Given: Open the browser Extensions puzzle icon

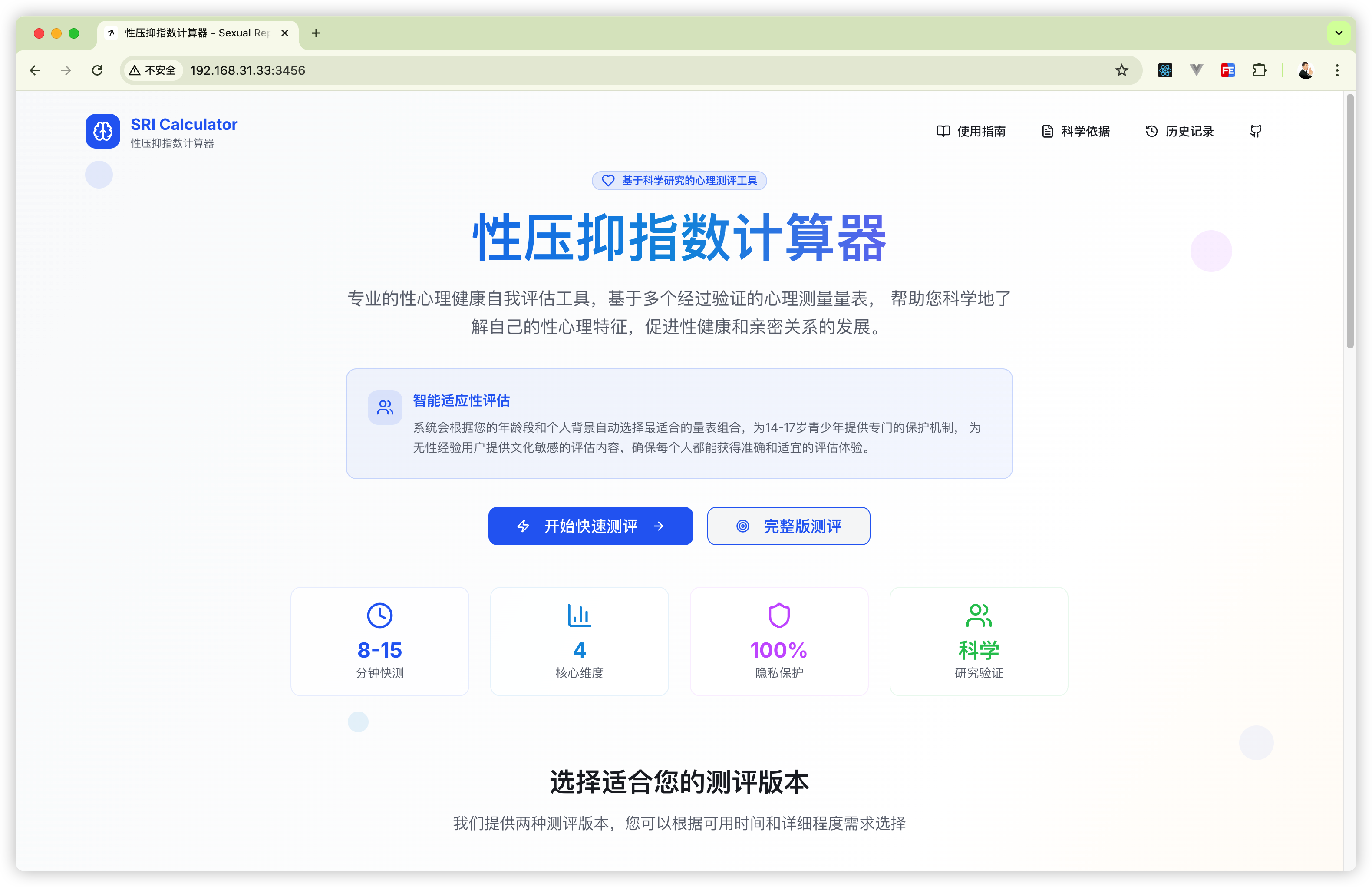Looking at the screenshot, I should click(1259, 70).
